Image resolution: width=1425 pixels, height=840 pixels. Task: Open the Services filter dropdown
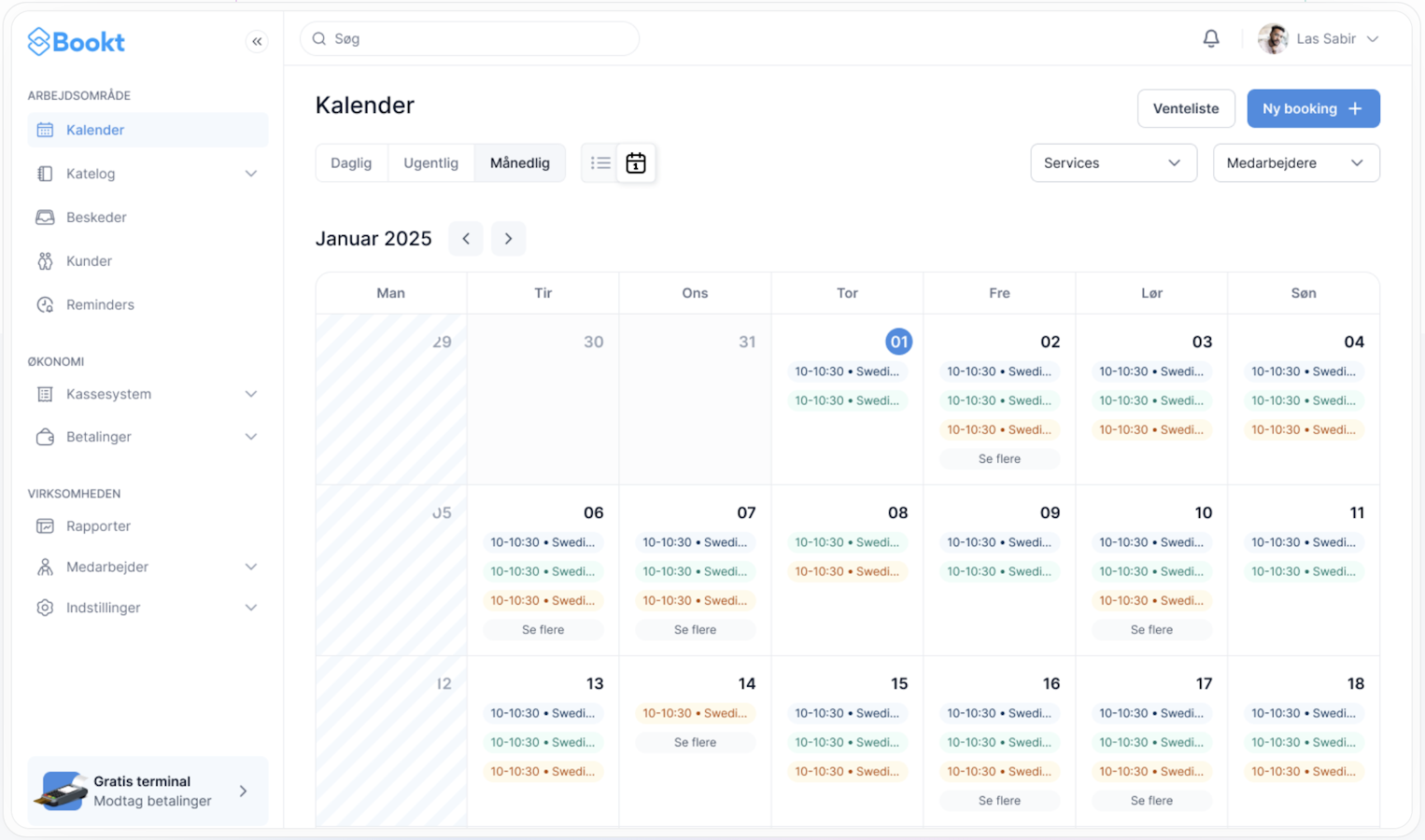pos(1113,162)
